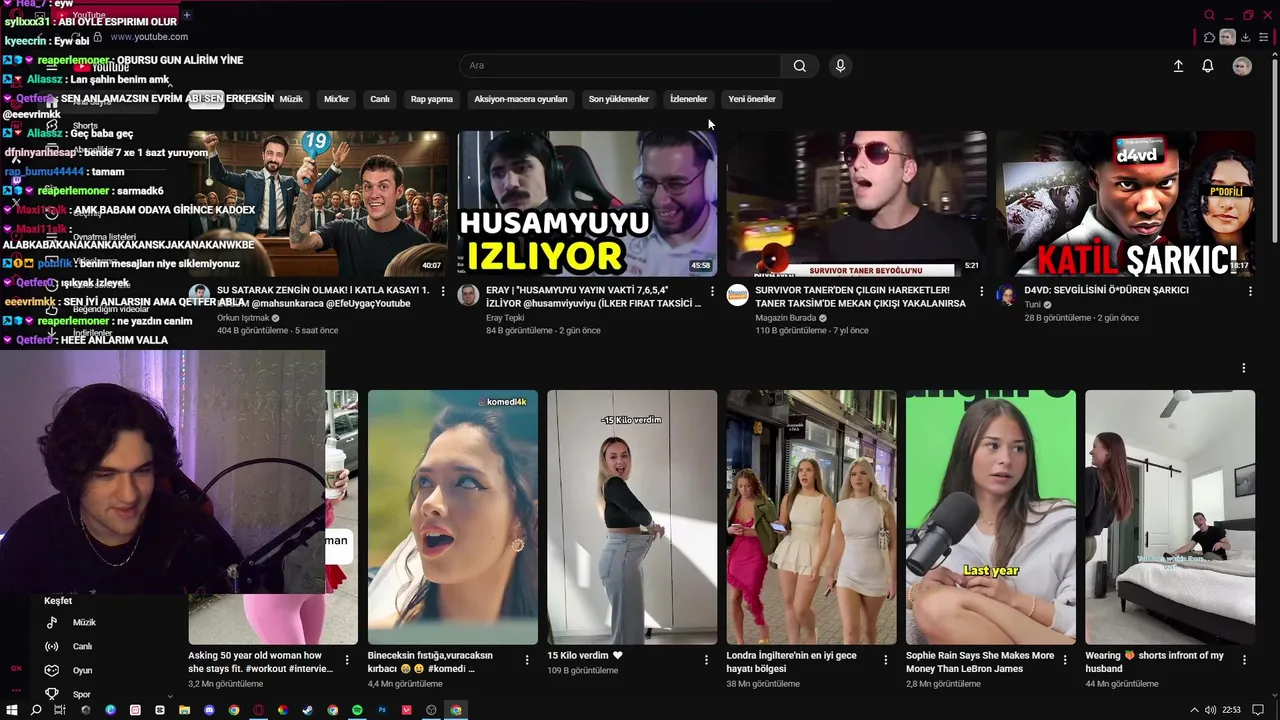This screenshot has height=720, width=1280.
Task: Select the Mix'ler filter chip
Action: click(336, 99)
